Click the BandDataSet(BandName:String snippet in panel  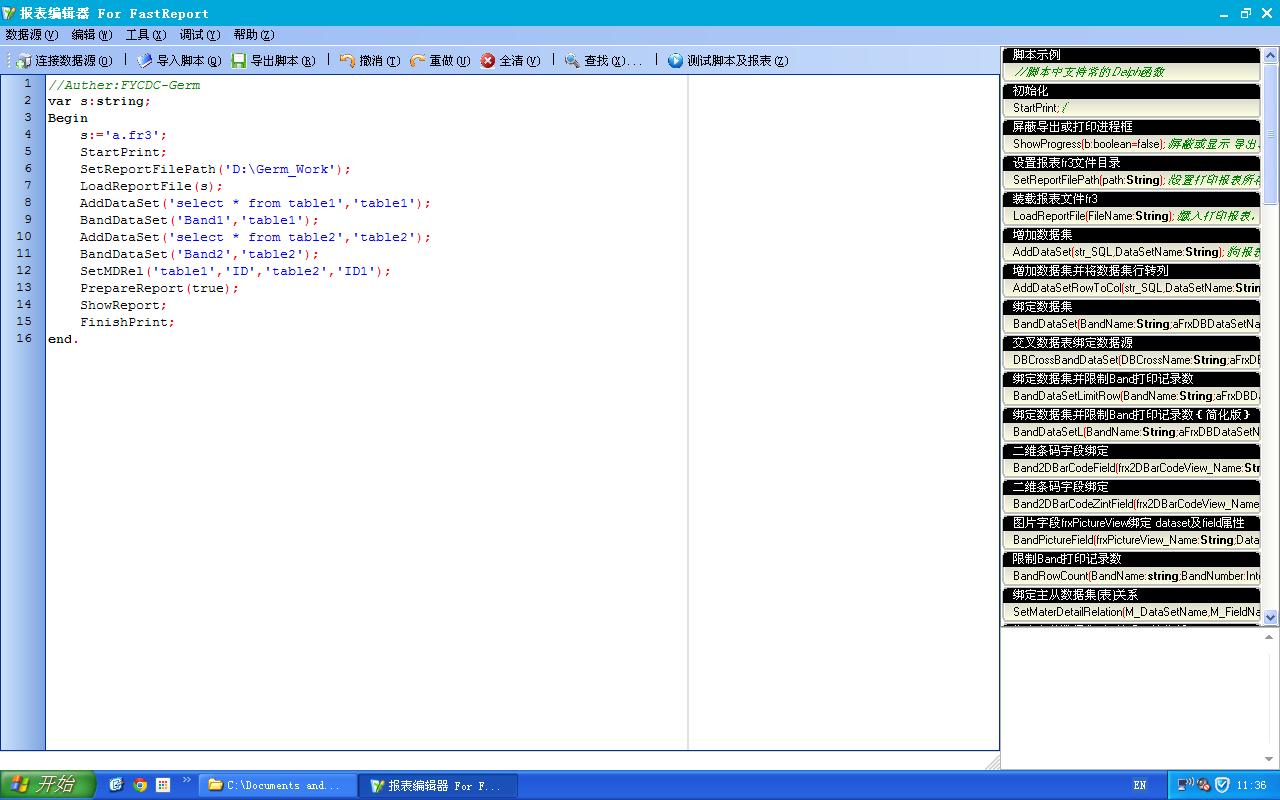click(x=1131, y=323)
